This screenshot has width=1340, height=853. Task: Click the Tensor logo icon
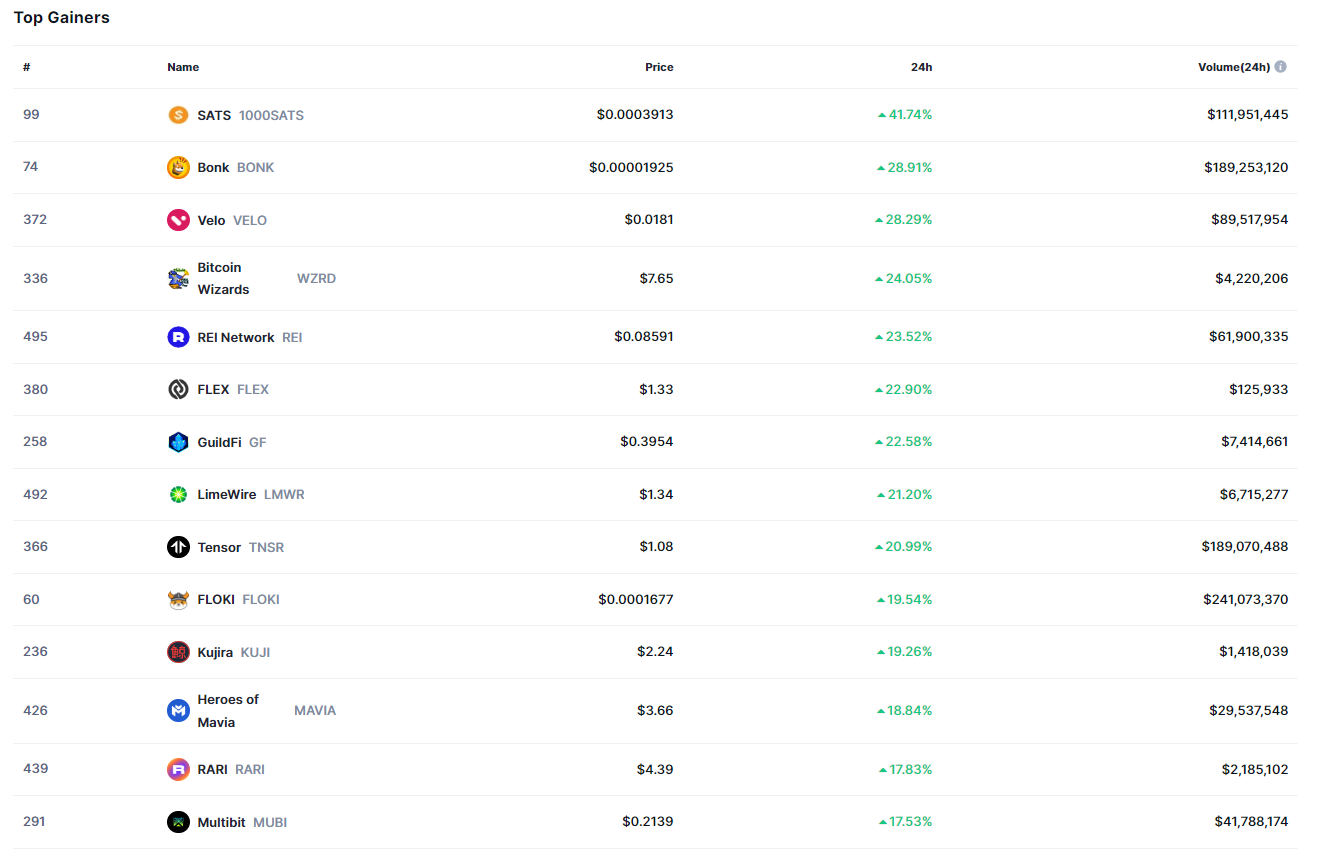[x=178, y=547]
